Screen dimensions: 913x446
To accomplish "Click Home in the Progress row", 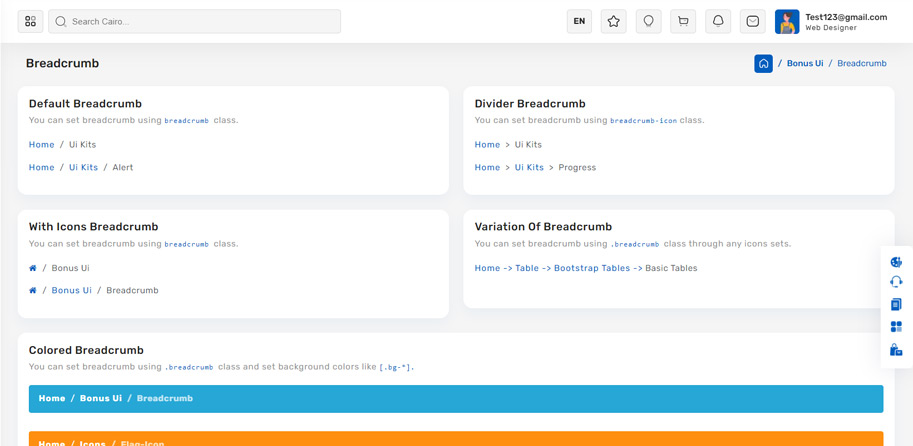I will pyautogui.click(x=487, y=167).
